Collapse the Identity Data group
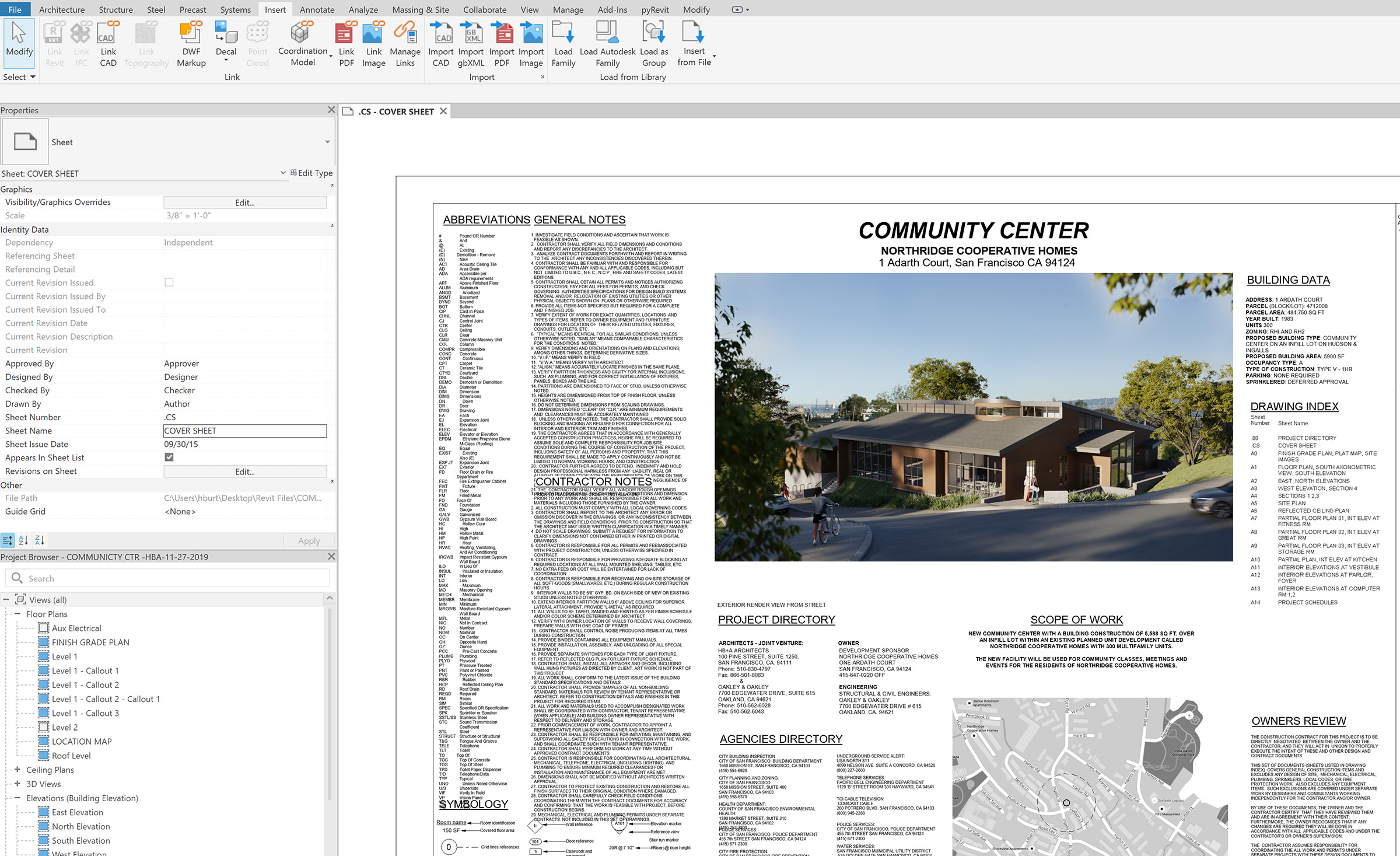The image size is (1400, 856). click(332, 226)
